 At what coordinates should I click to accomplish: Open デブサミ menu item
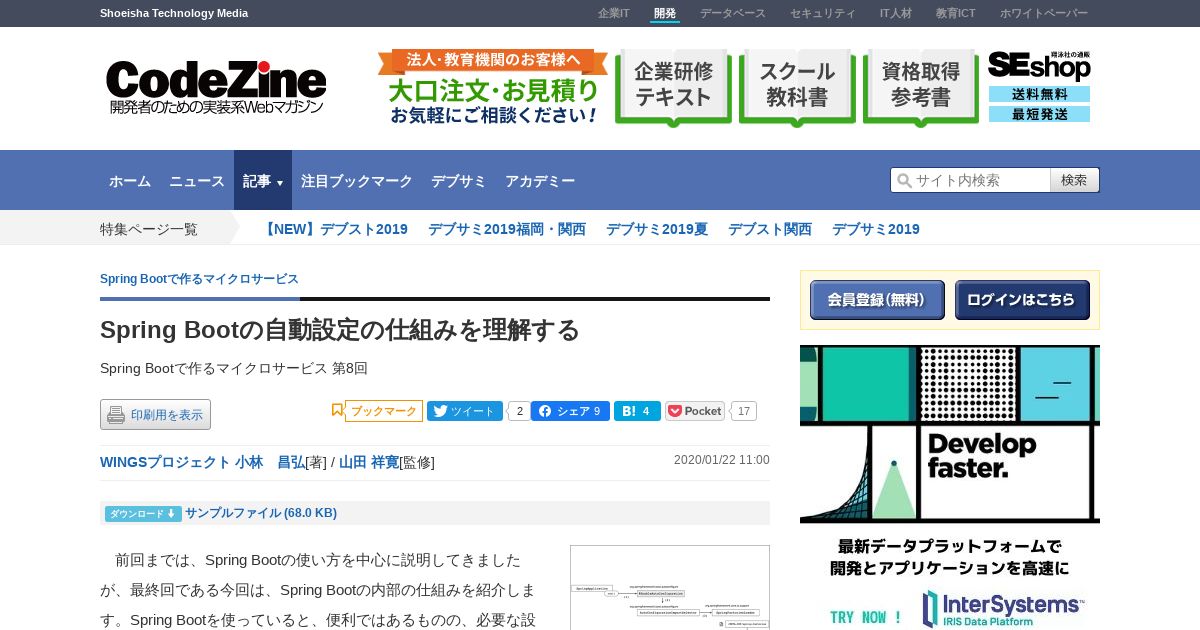coord(459,181)
